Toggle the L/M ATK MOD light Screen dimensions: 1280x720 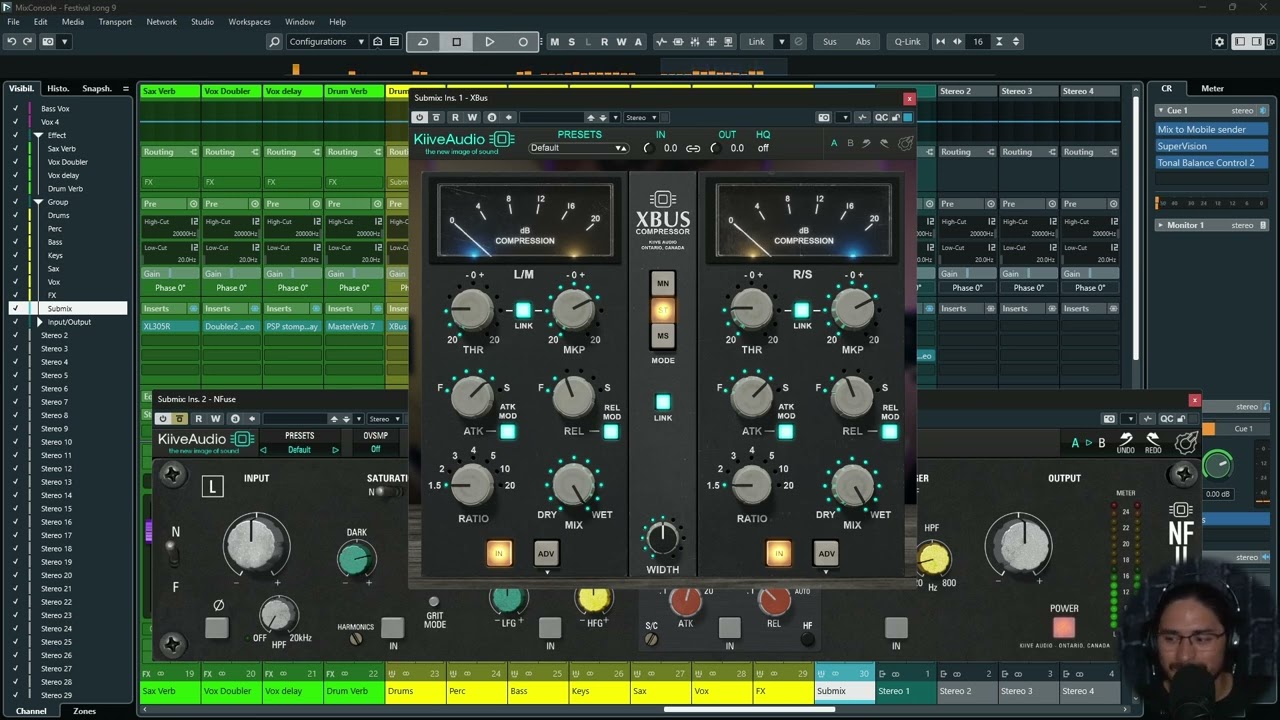pyautogui.click(x=508, y=432)
